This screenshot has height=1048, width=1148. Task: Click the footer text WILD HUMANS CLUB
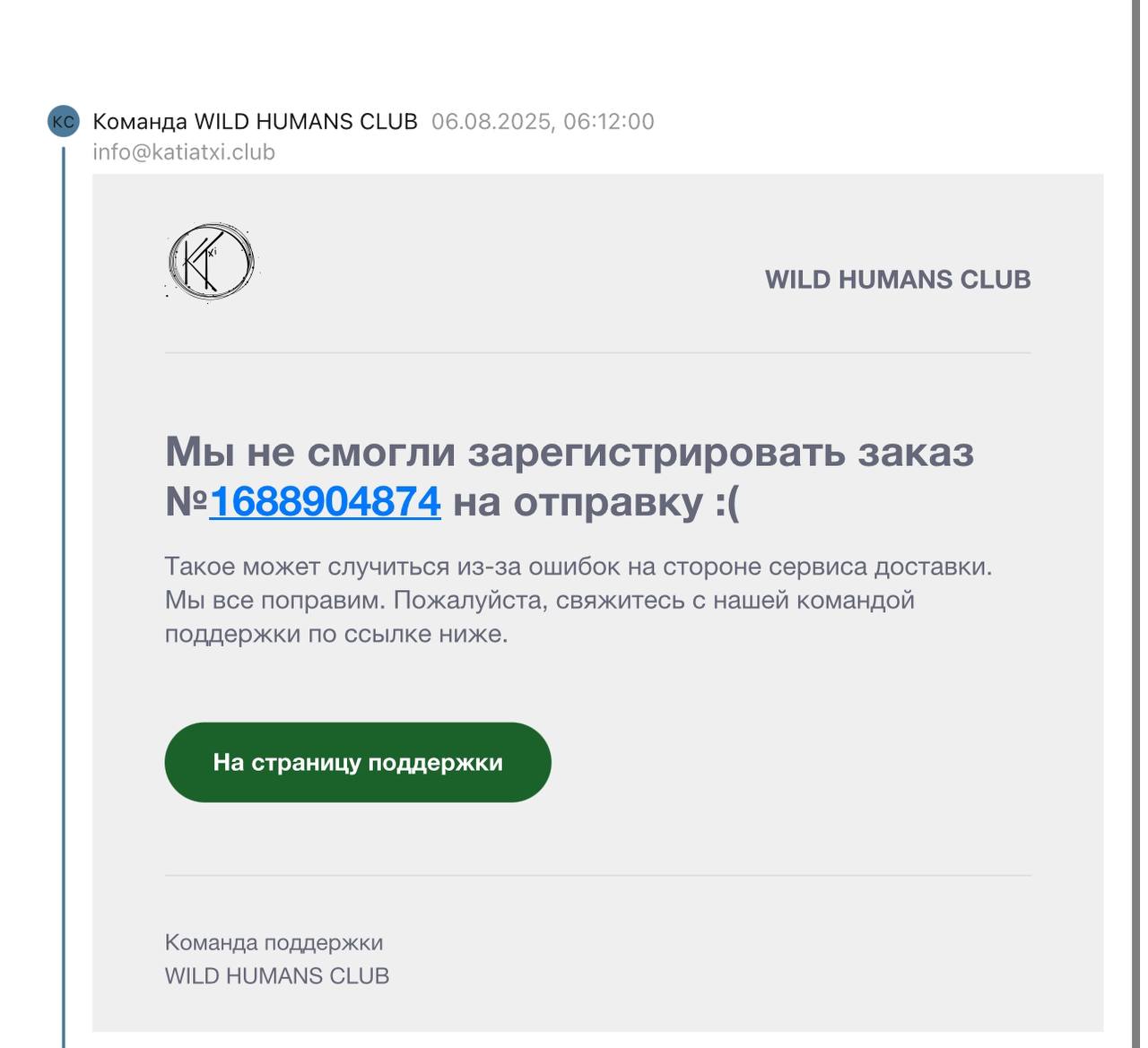(x=277, y=976)
